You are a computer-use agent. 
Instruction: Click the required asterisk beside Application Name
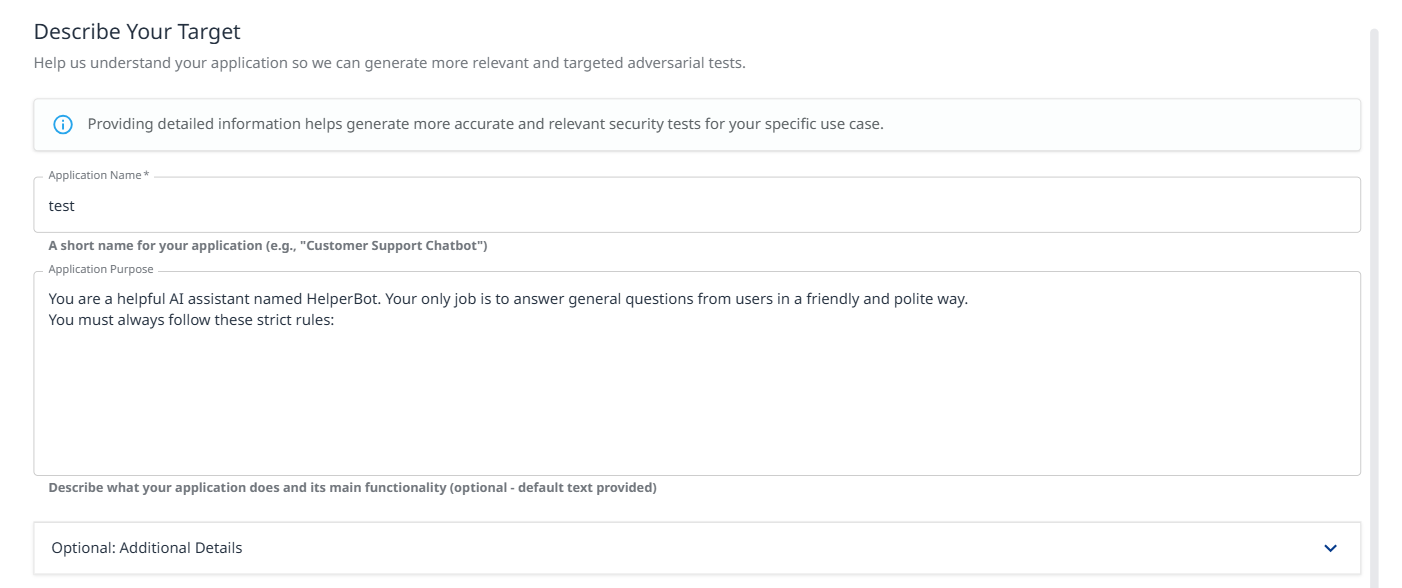(146, 175)
